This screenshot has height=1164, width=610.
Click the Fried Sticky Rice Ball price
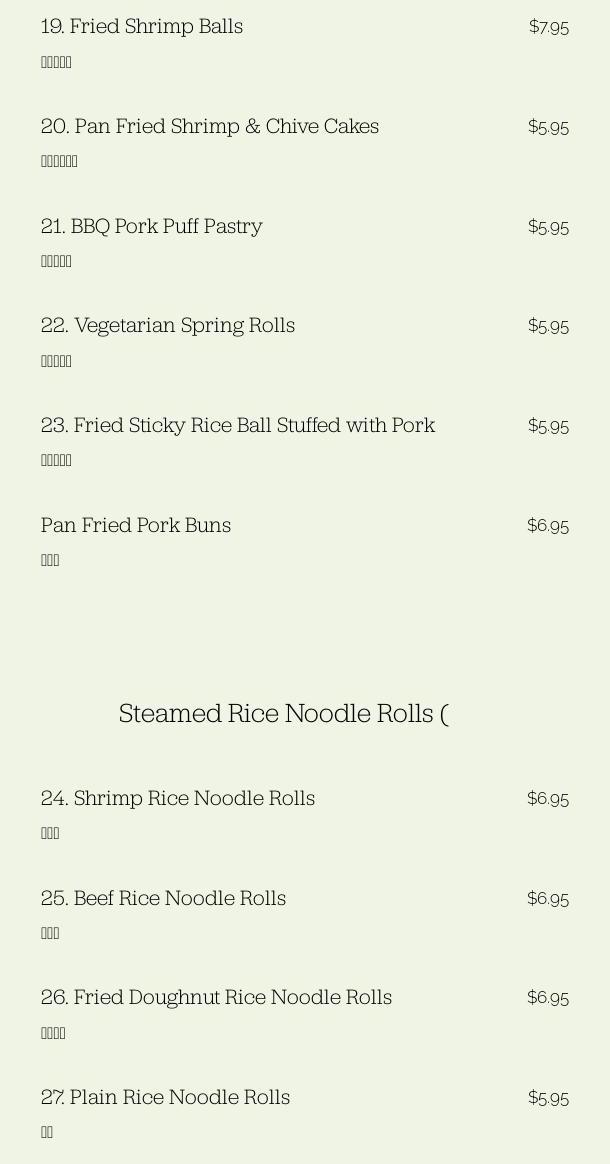[548, 426]
